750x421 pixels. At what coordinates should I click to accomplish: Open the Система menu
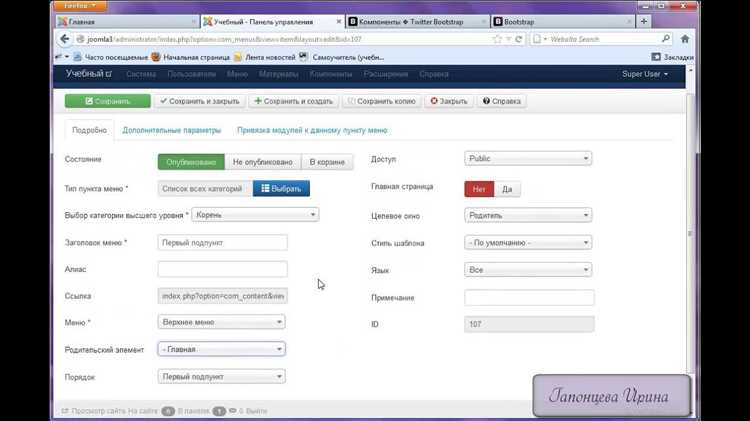141,74
